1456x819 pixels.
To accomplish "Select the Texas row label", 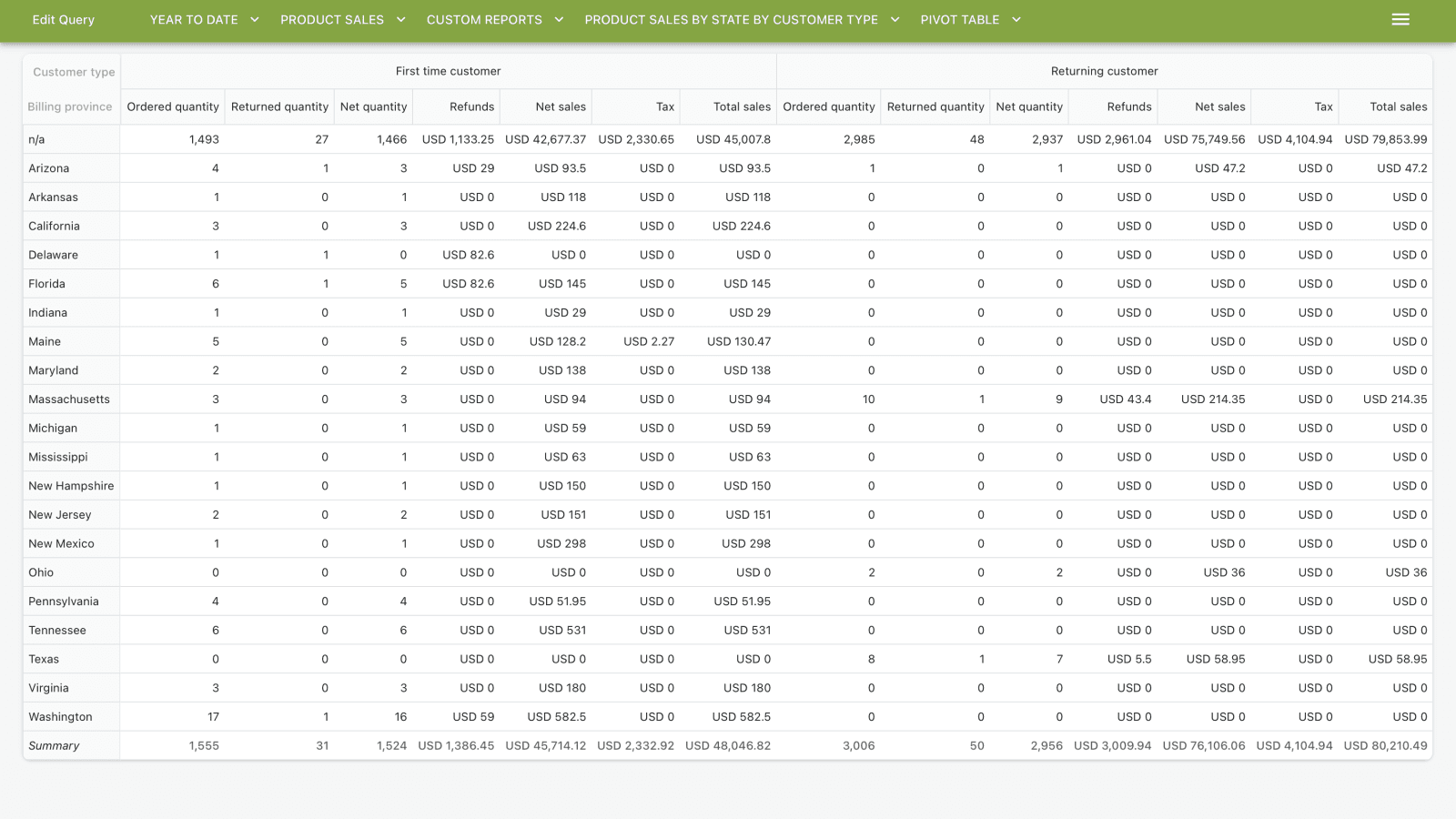I will click(44, 659).
